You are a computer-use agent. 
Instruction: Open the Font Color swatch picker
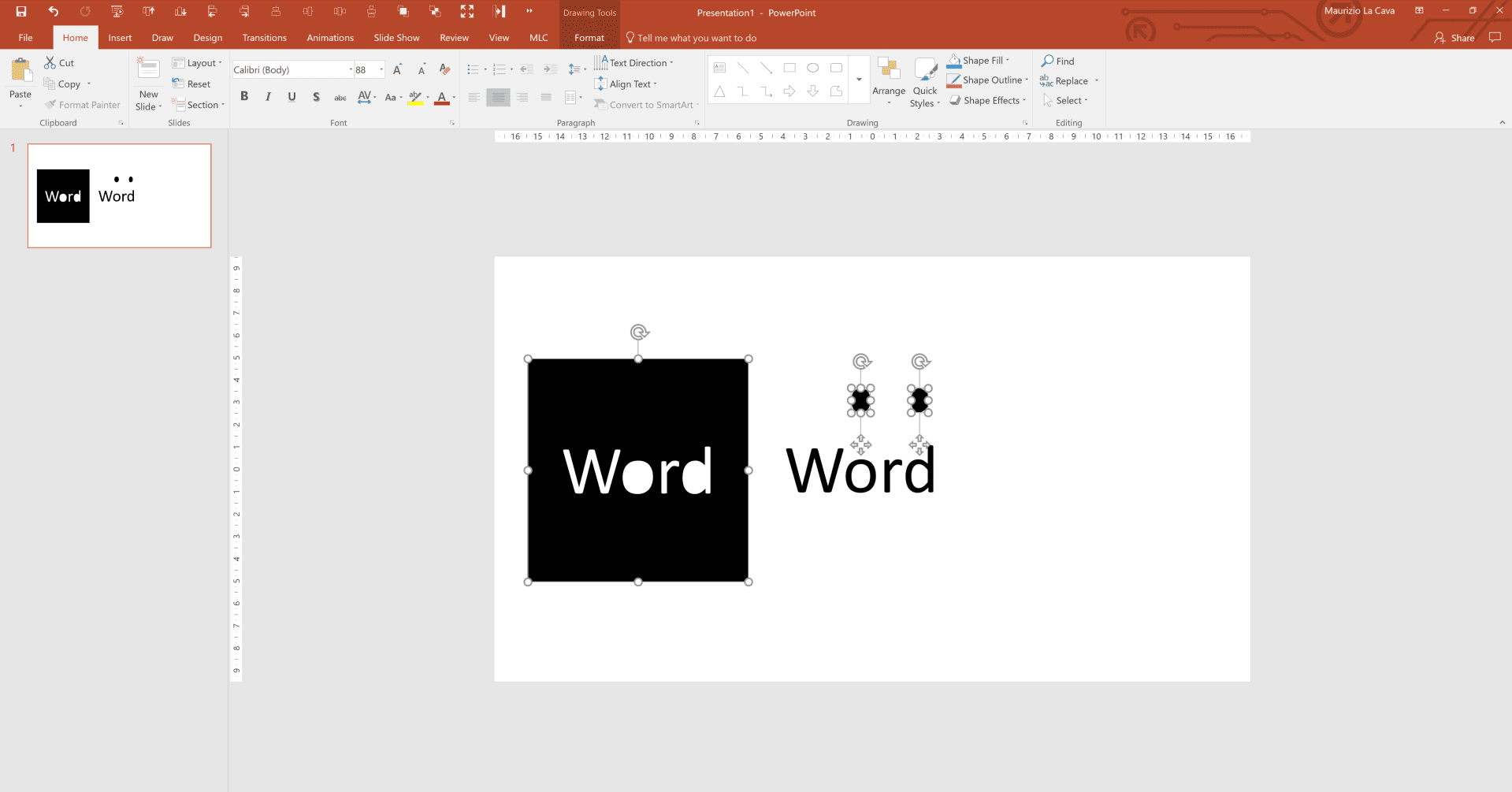pos(441,96)
